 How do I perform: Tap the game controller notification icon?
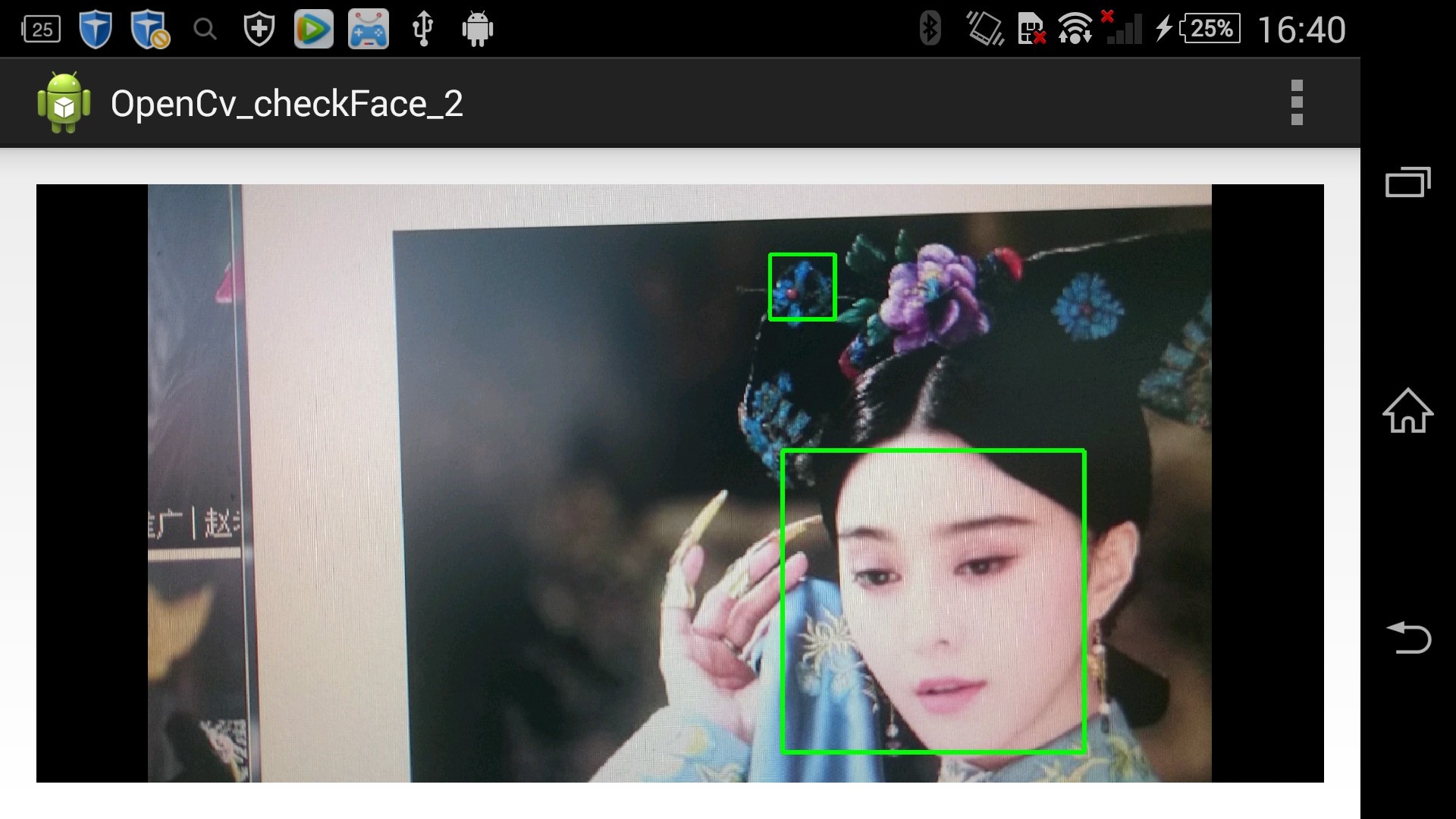pos(369,30)
